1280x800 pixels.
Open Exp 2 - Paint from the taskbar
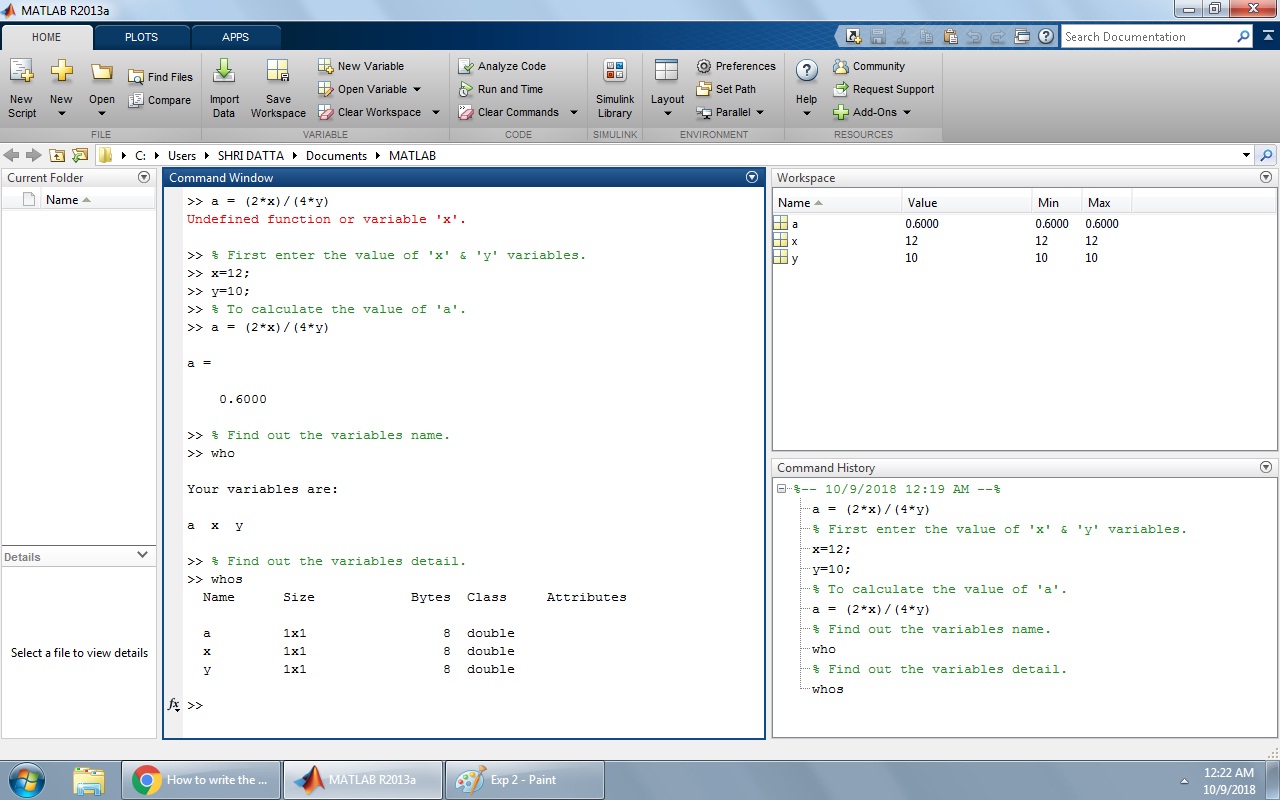(x=524, y=780)
